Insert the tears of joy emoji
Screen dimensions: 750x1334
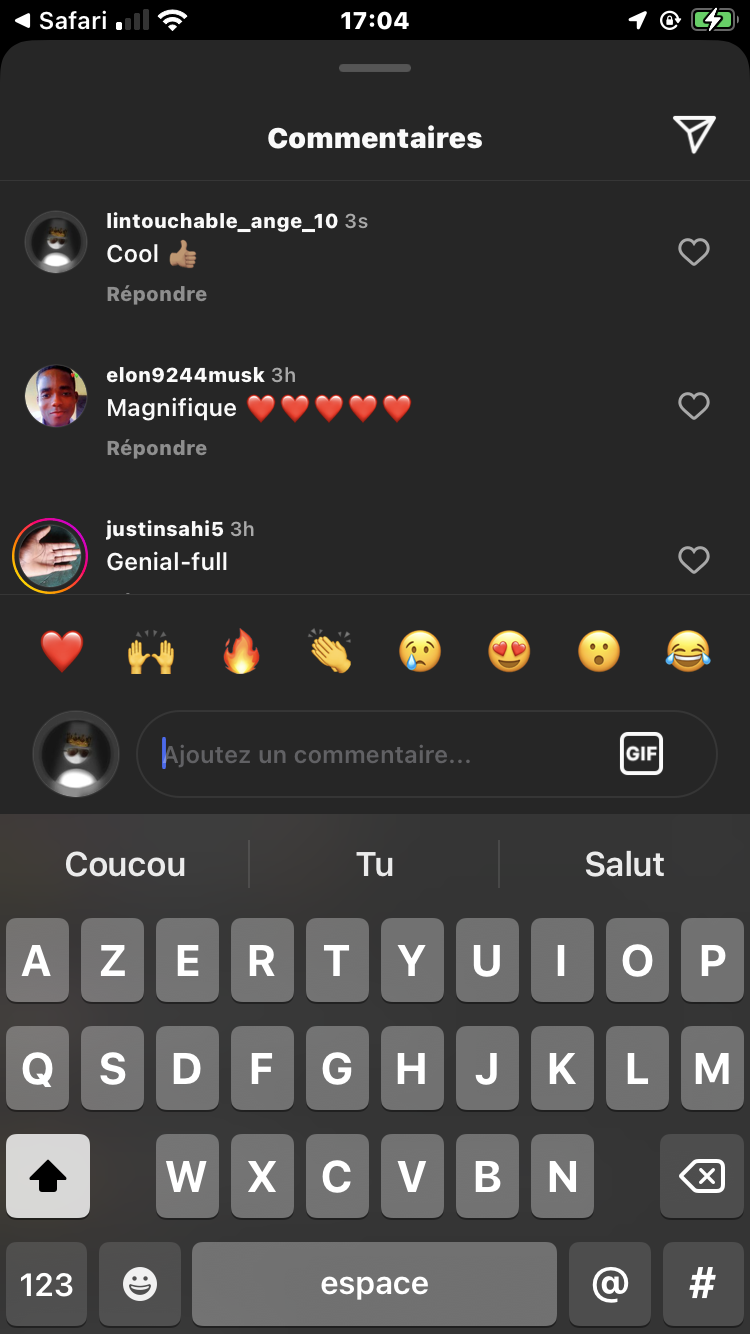(x=688, y=653)
